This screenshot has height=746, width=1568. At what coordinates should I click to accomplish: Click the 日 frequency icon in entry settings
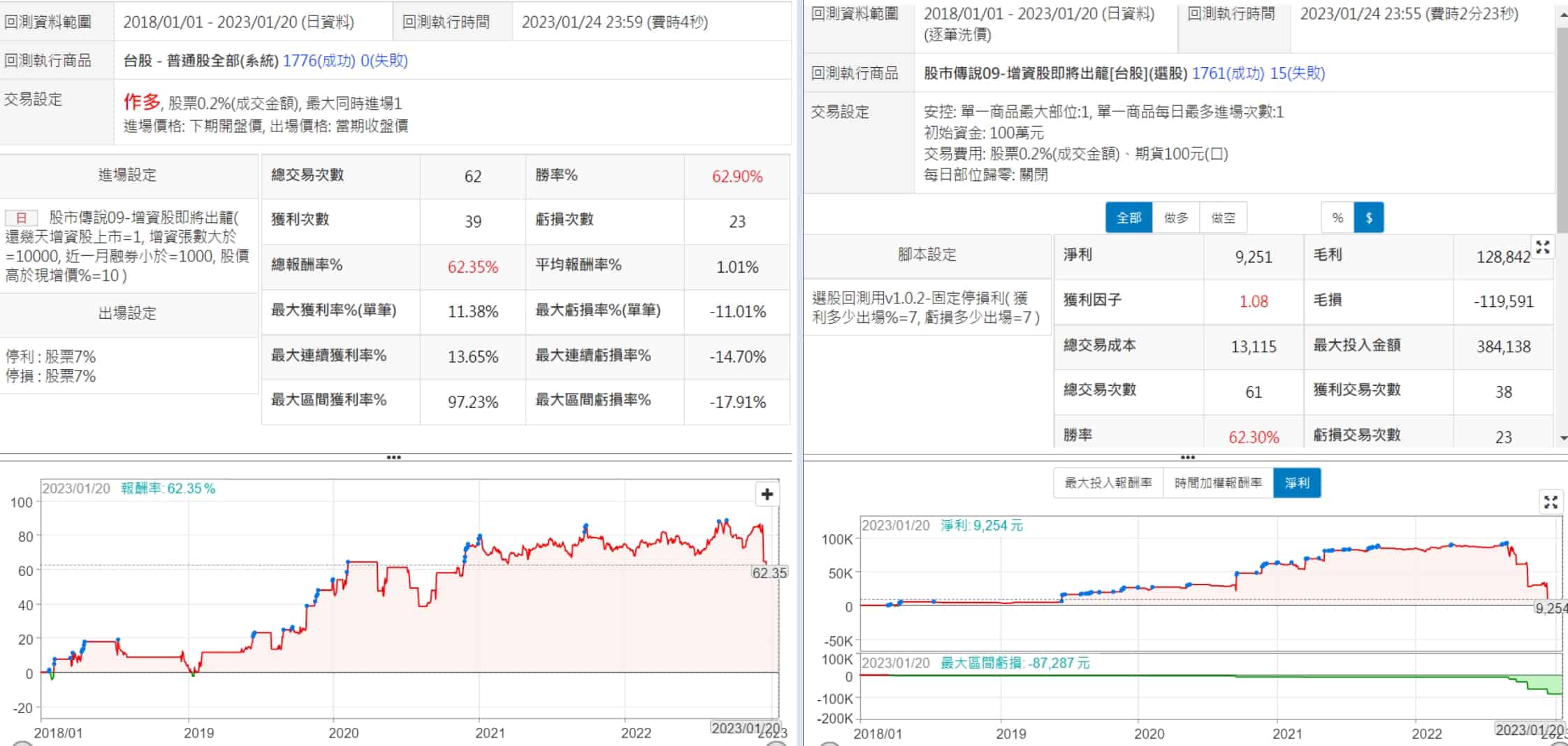coord(21,217)
